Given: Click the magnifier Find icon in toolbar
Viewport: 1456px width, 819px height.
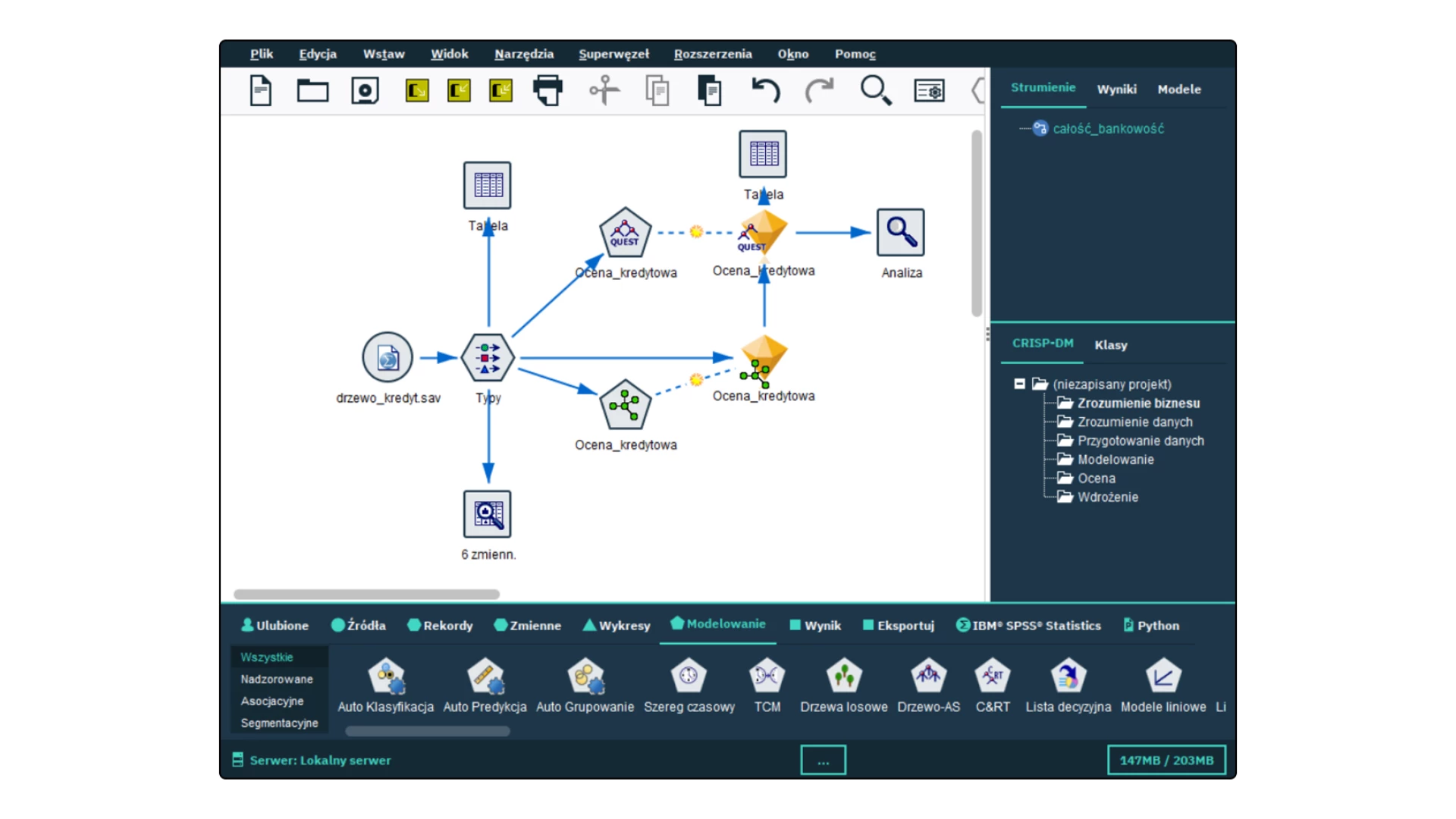Looking at the screenshot, I should point(875,91).
